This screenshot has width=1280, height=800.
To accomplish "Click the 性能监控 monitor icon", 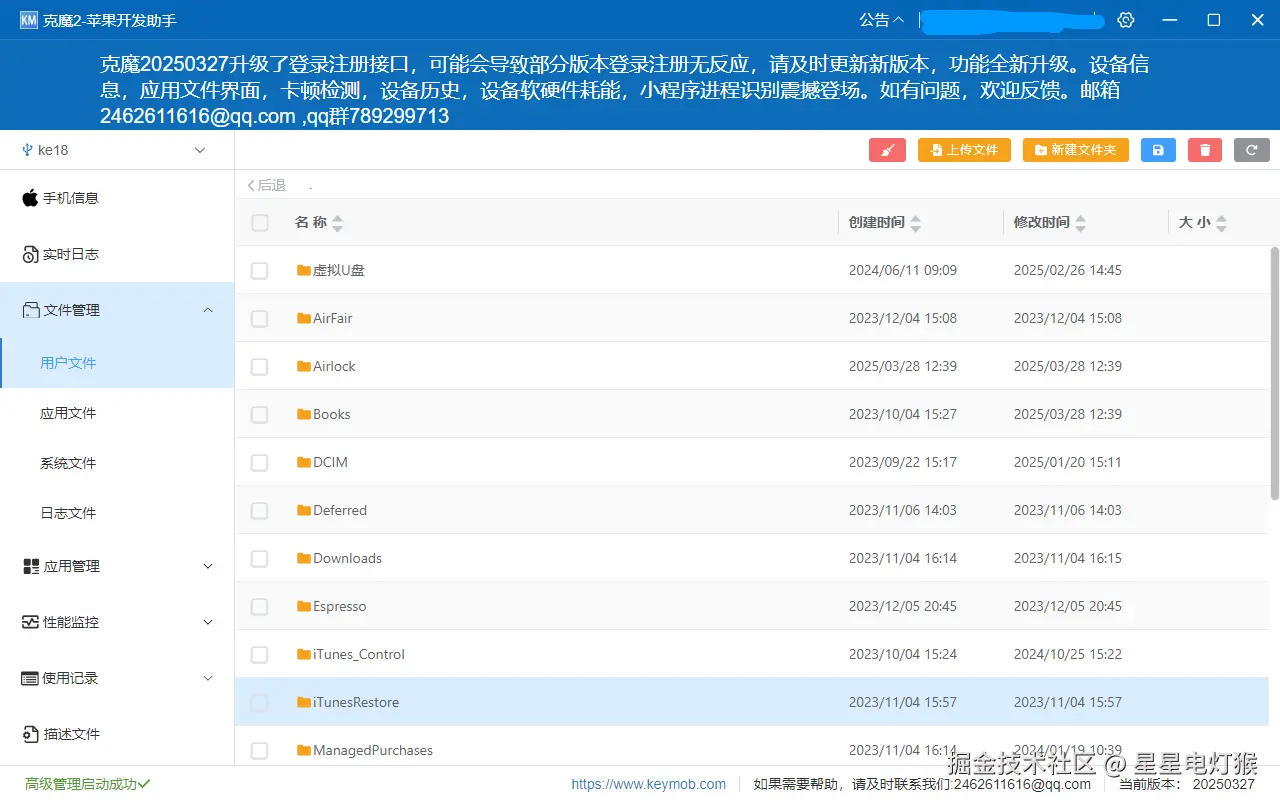I will (30, 622).
